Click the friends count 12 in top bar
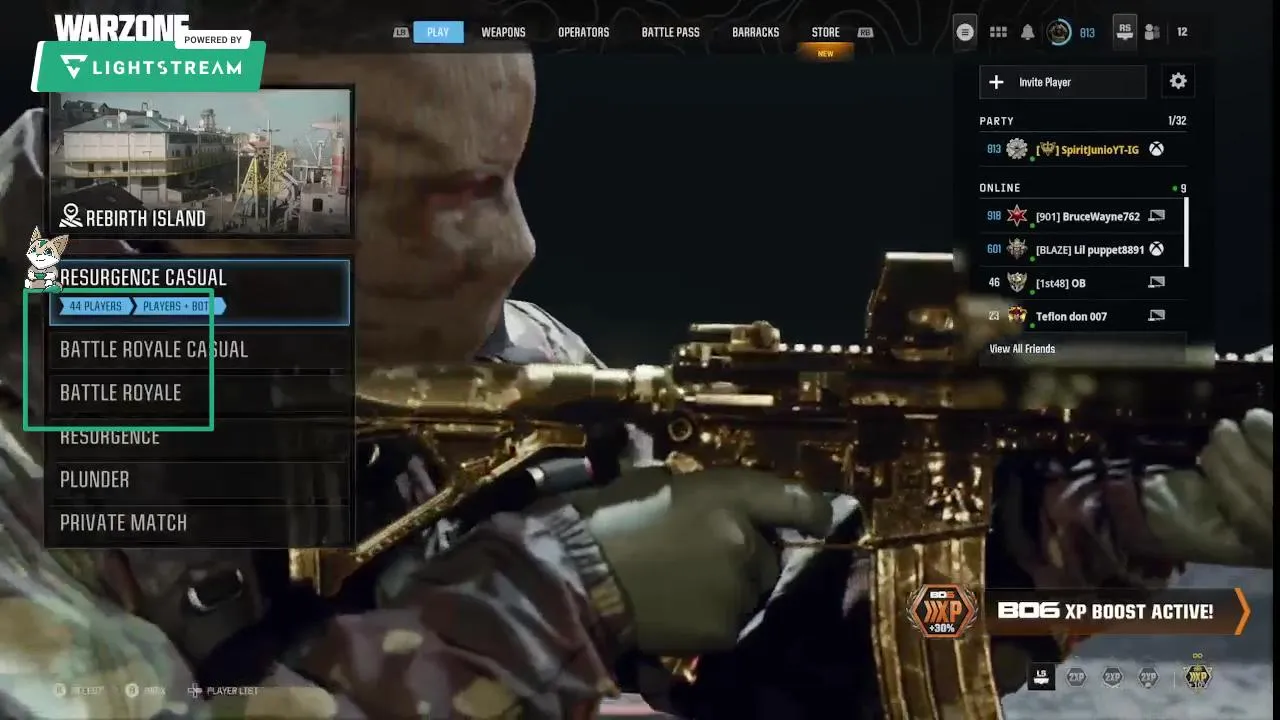This screenshot has height=720, width=1280. click(x=1182, y=32)
